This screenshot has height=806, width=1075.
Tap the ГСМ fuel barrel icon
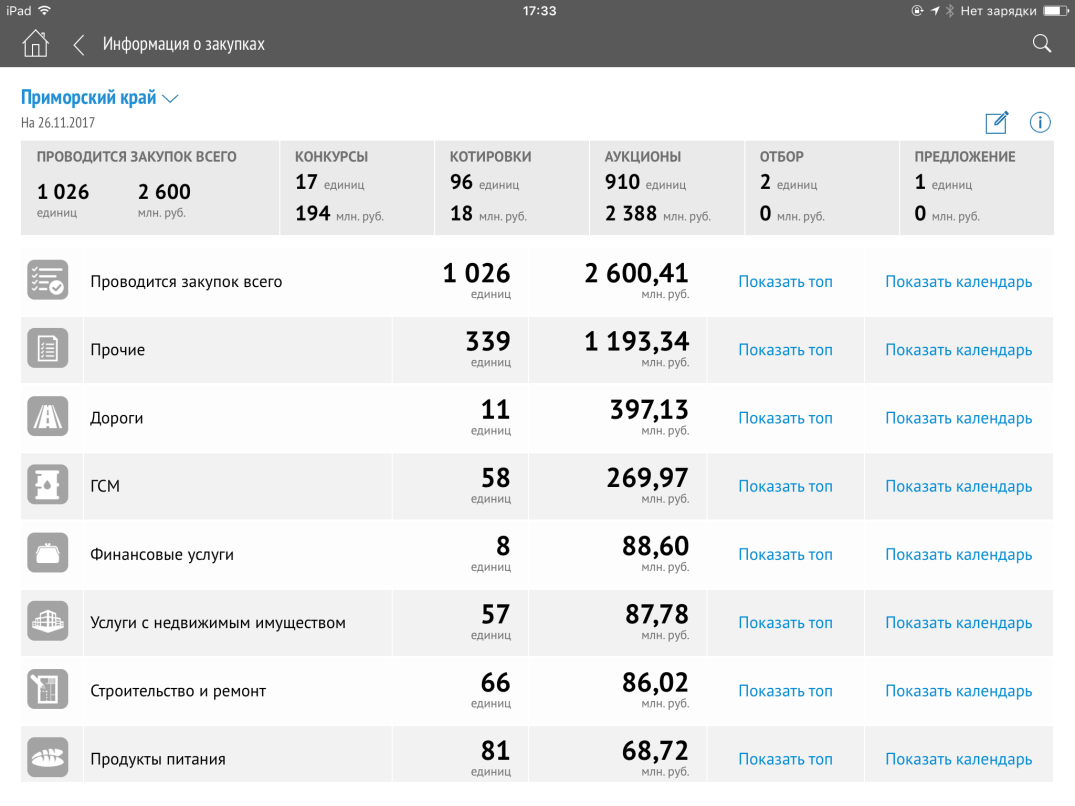pyautogui.click(x=47, y=486)
